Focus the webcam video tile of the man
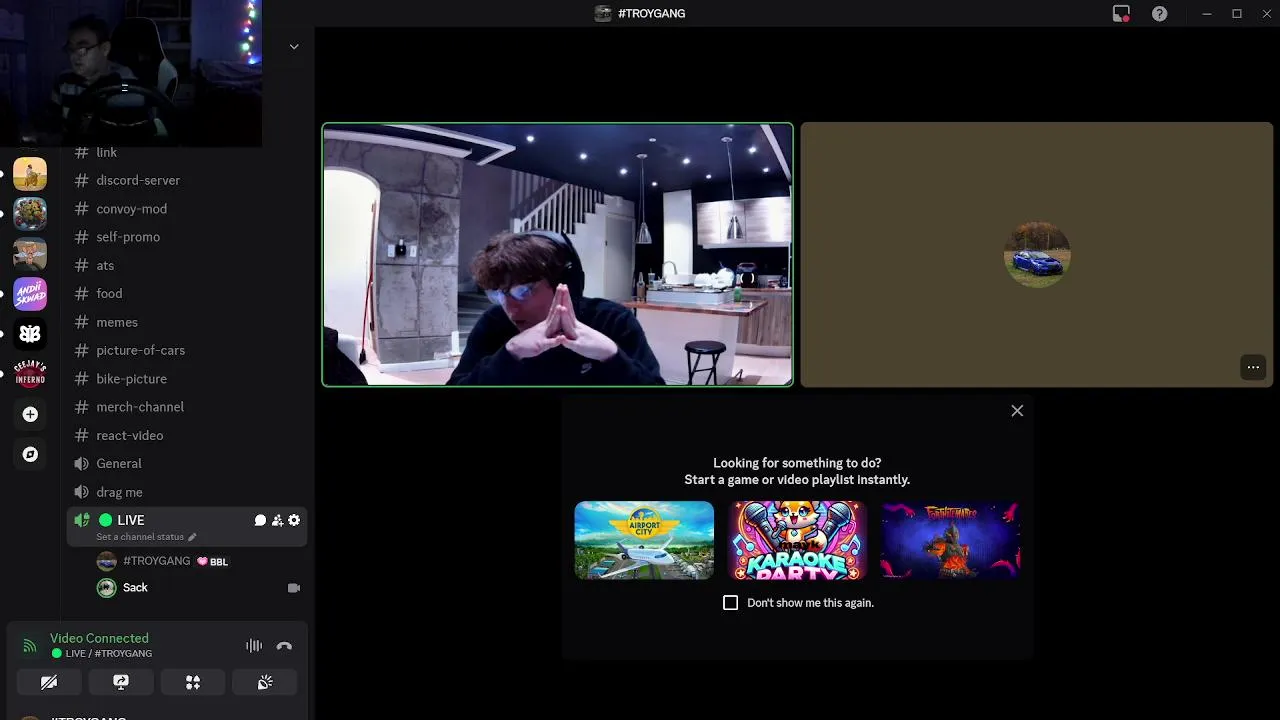Screen dimensions: 1280x720 tap(558, 254)
